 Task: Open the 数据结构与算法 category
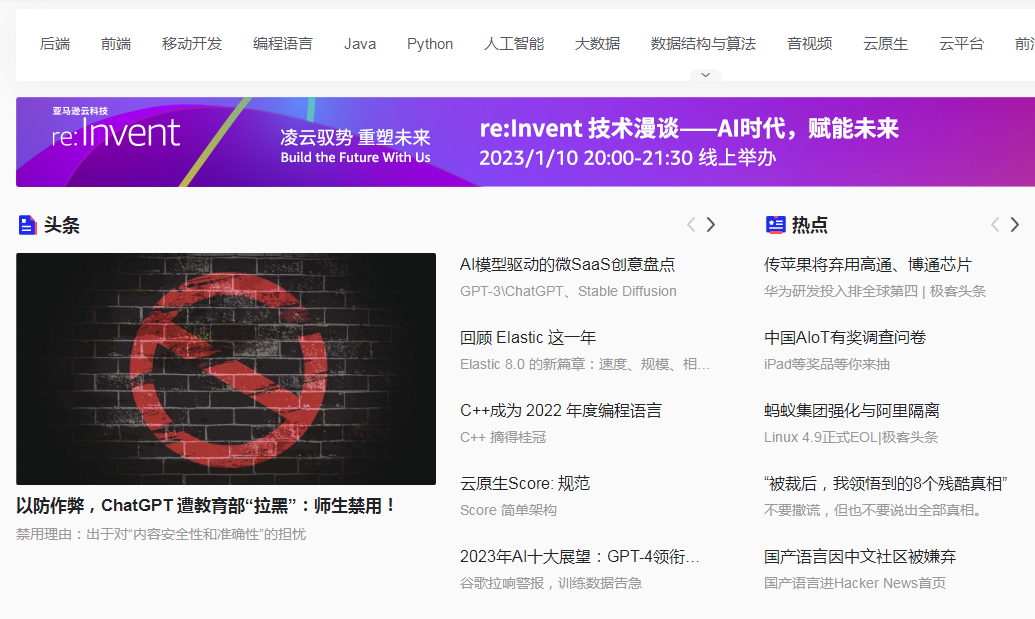[703, 44]
